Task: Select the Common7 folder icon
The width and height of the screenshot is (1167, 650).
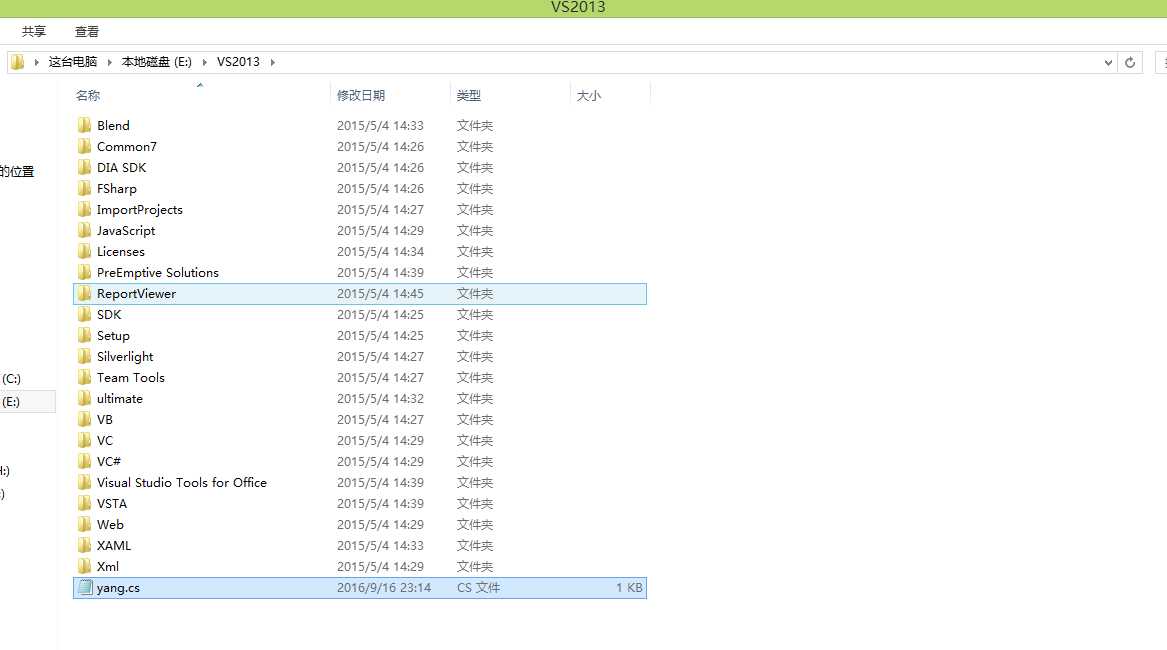Action: (84, 146)
